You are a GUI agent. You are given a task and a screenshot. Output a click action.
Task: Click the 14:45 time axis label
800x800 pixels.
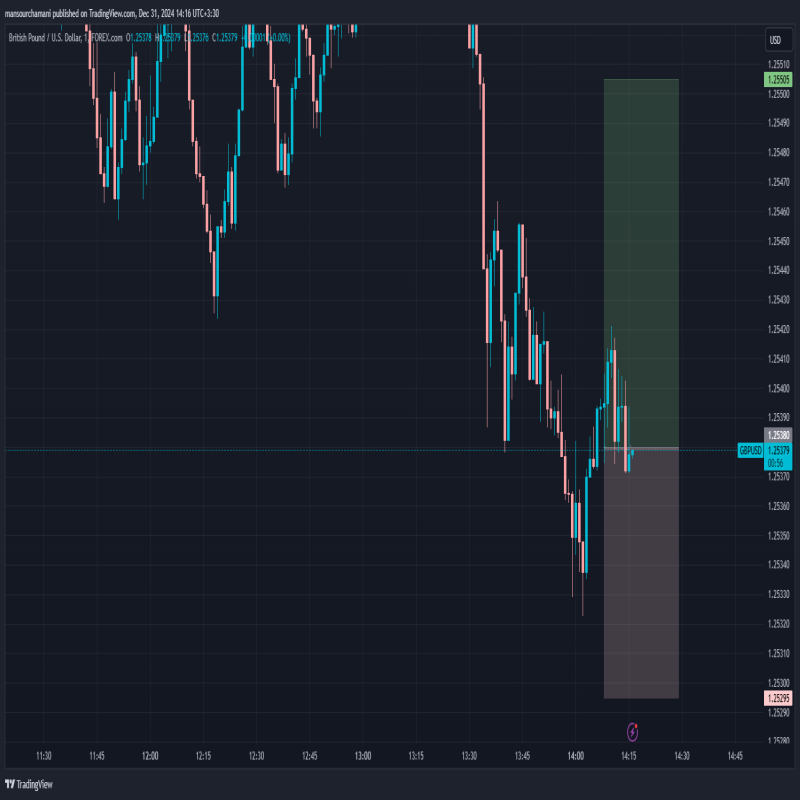(x=735, y=755)
